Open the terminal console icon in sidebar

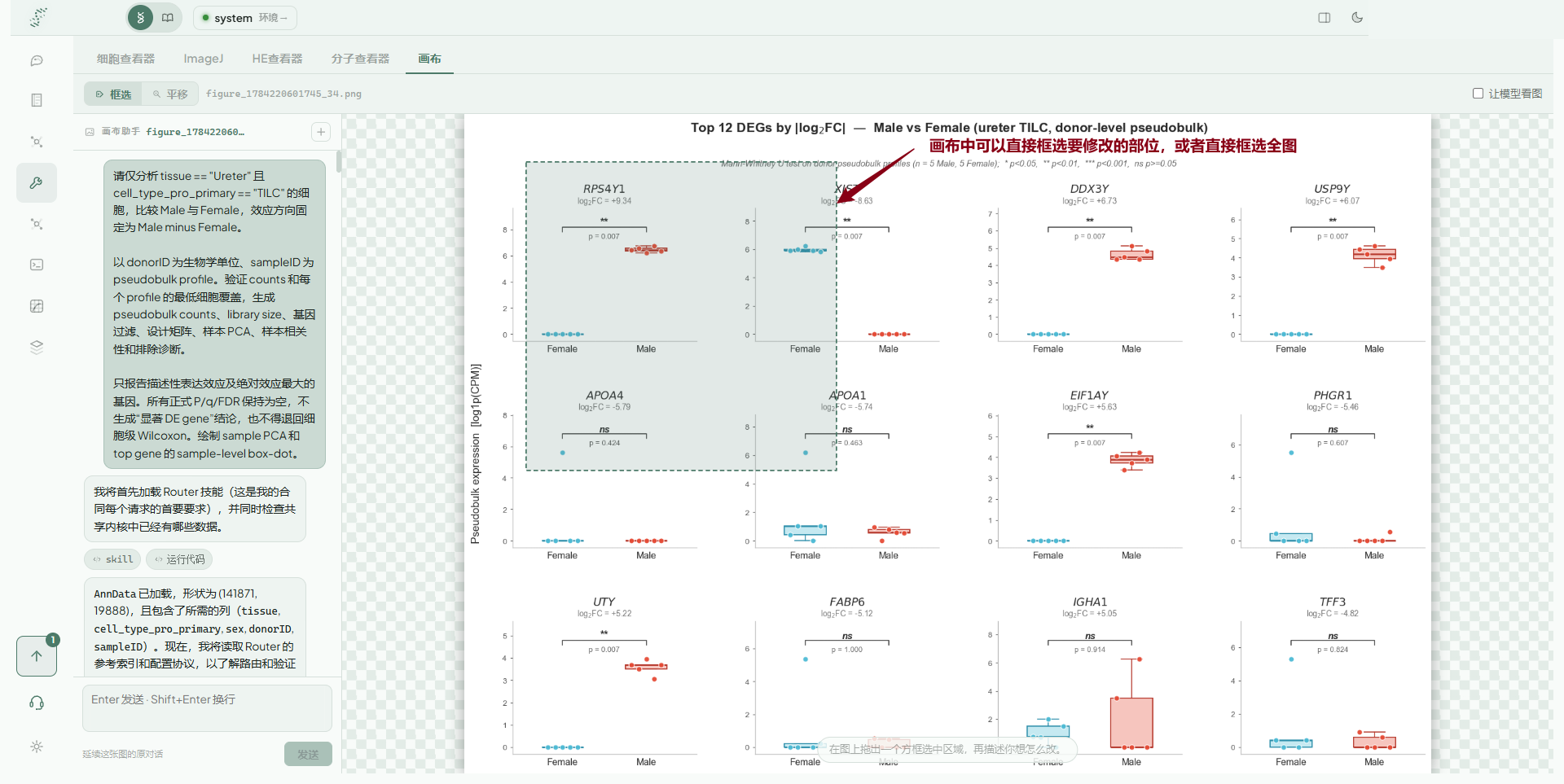[37, 265]
